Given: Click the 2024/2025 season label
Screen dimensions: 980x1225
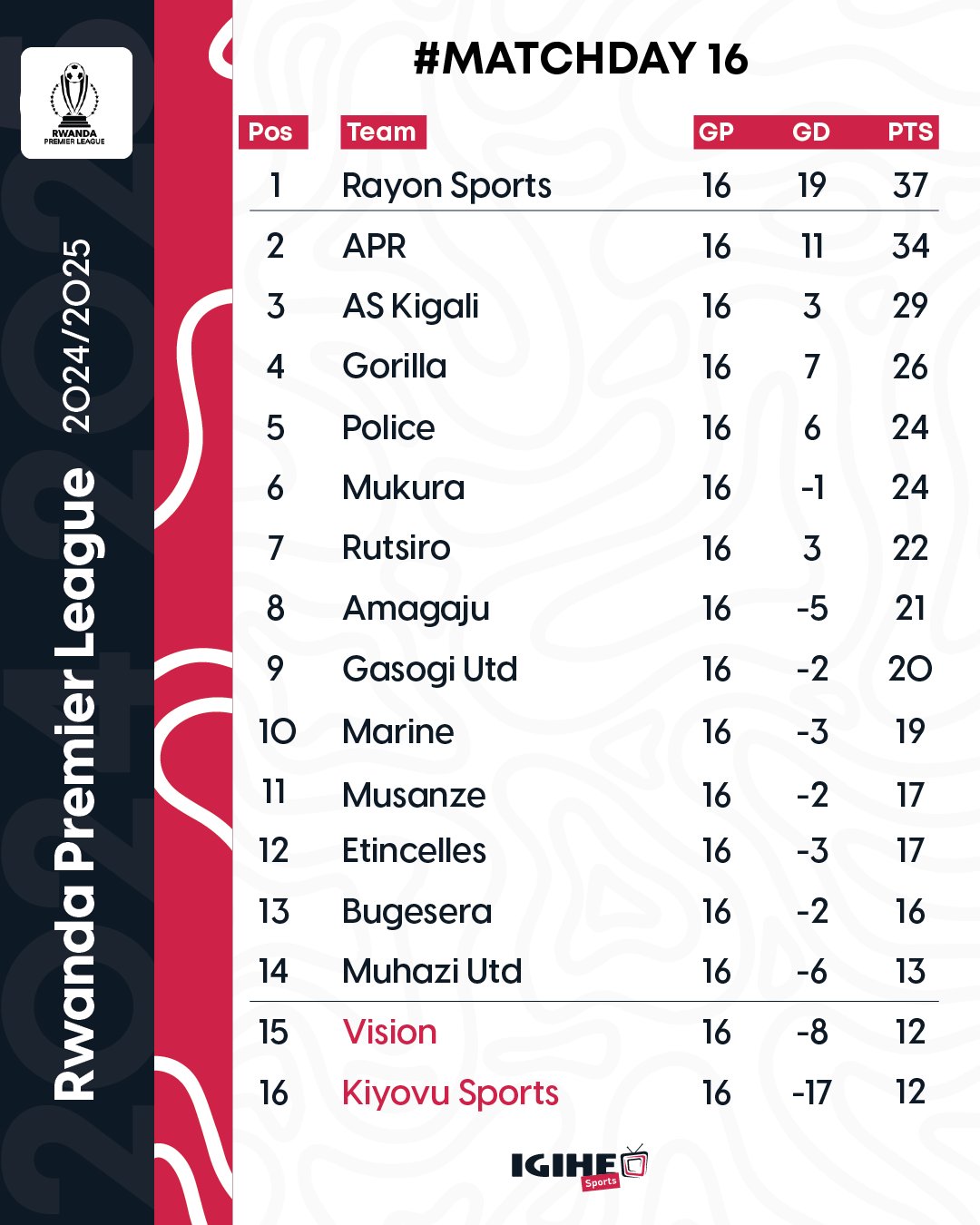Looking at the screenshot, I should pyautogui.click(x=78, y=336).
